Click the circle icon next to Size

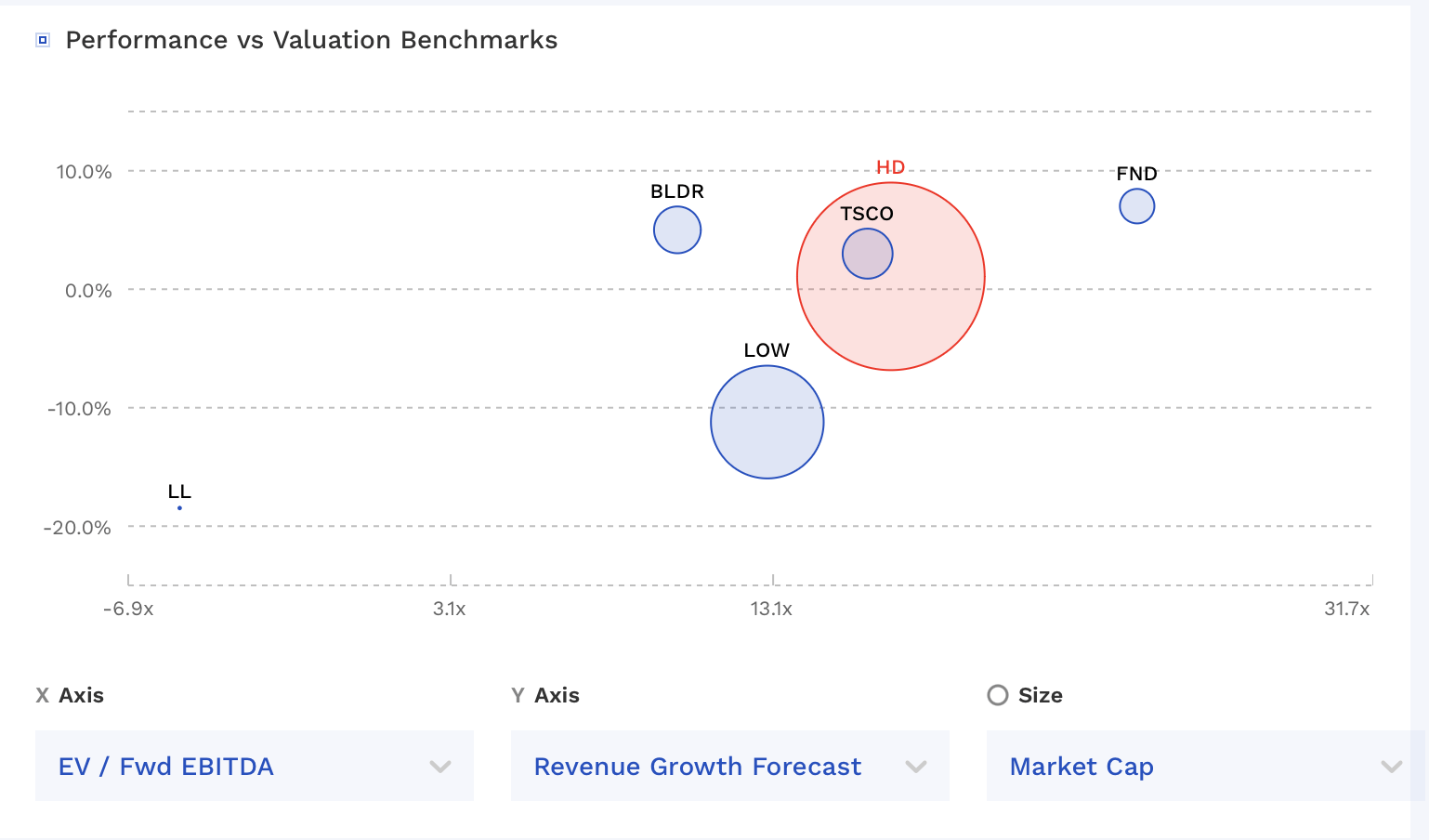tap(997, 695)
